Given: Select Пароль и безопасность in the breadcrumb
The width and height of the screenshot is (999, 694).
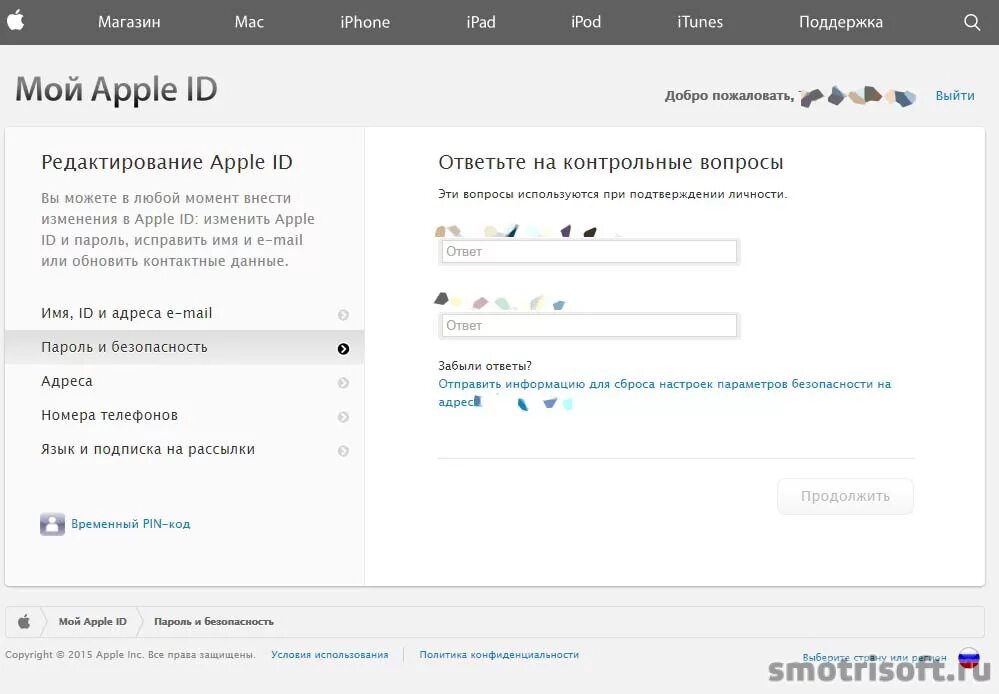Looking at the screenshot, I should pos(215,620).
